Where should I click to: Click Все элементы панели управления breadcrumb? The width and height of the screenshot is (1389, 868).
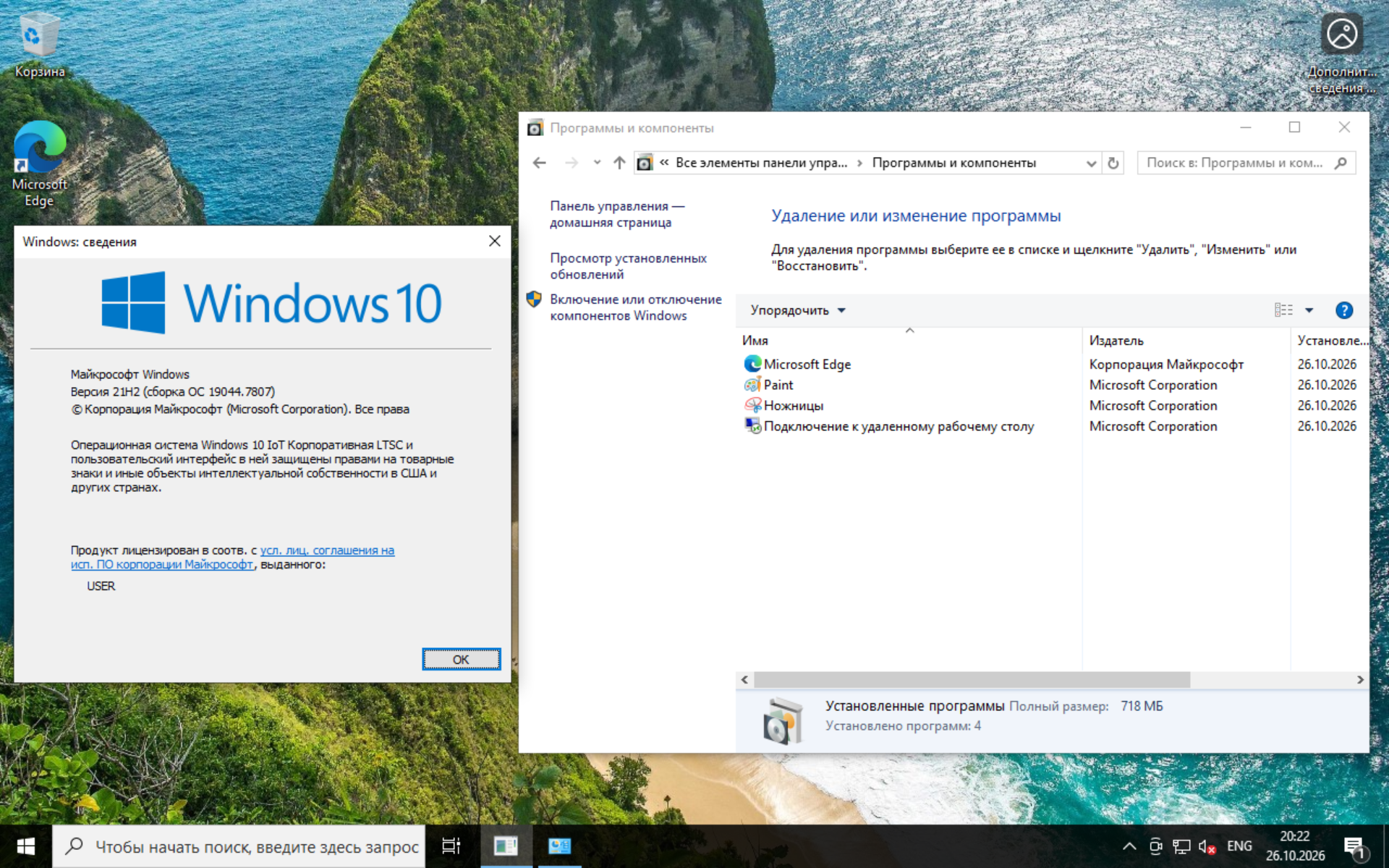[x=761, y=163]
